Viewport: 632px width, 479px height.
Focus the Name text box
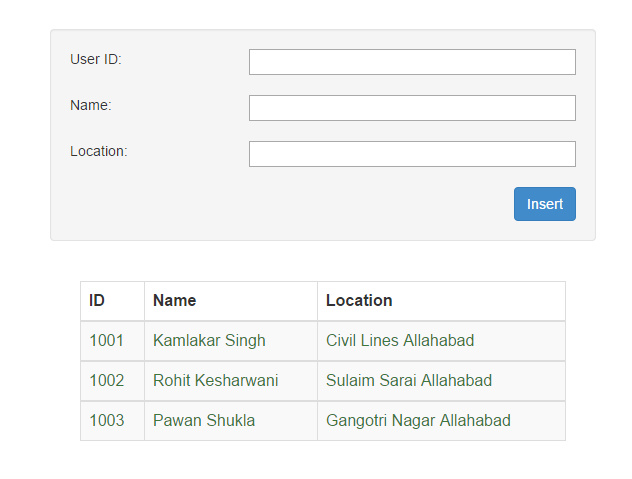point(412,108)
